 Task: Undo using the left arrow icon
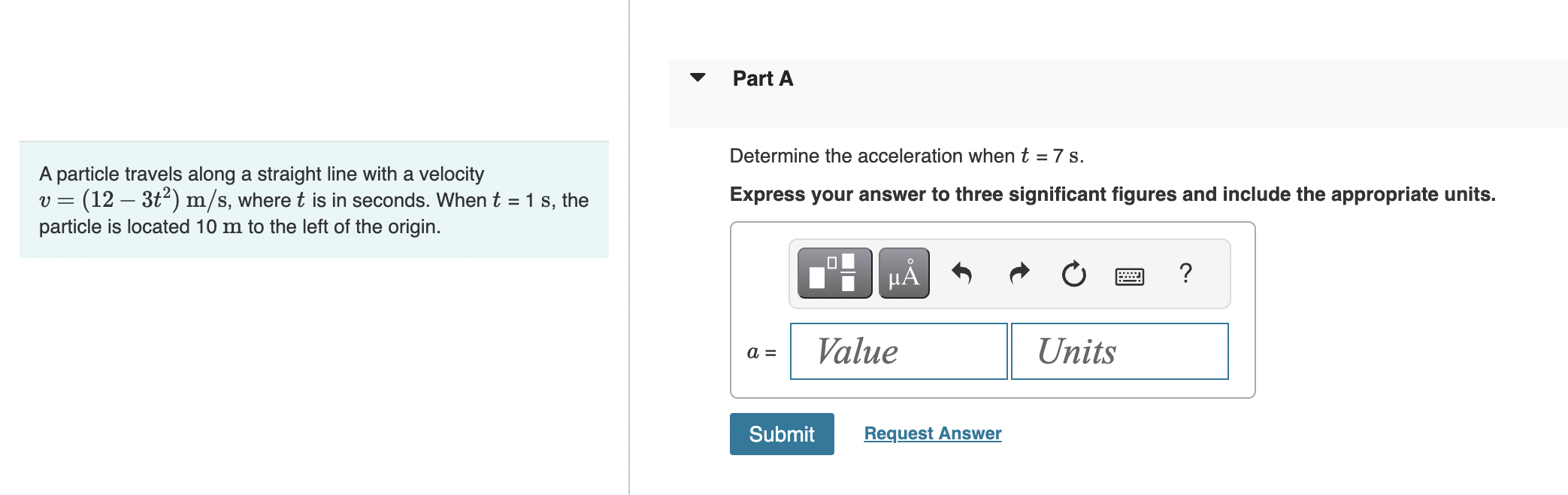pyautogui.click(x=962, y=273)
